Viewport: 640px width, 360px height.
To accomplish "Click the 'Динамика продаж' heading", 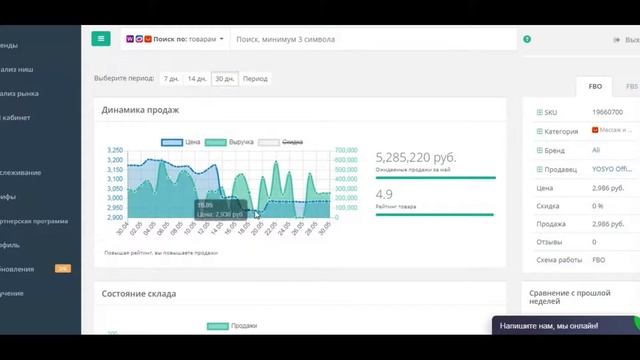I will [x=140, y=110].
